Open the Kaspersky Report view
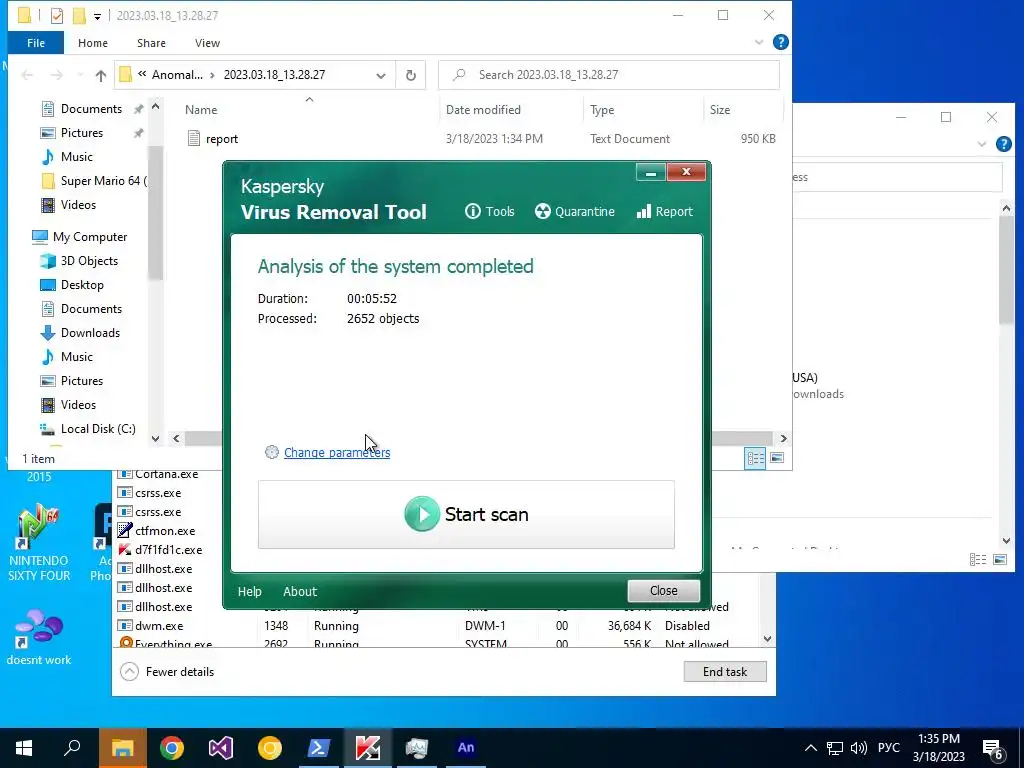1024x768 pixels. [x=665, y=212]
